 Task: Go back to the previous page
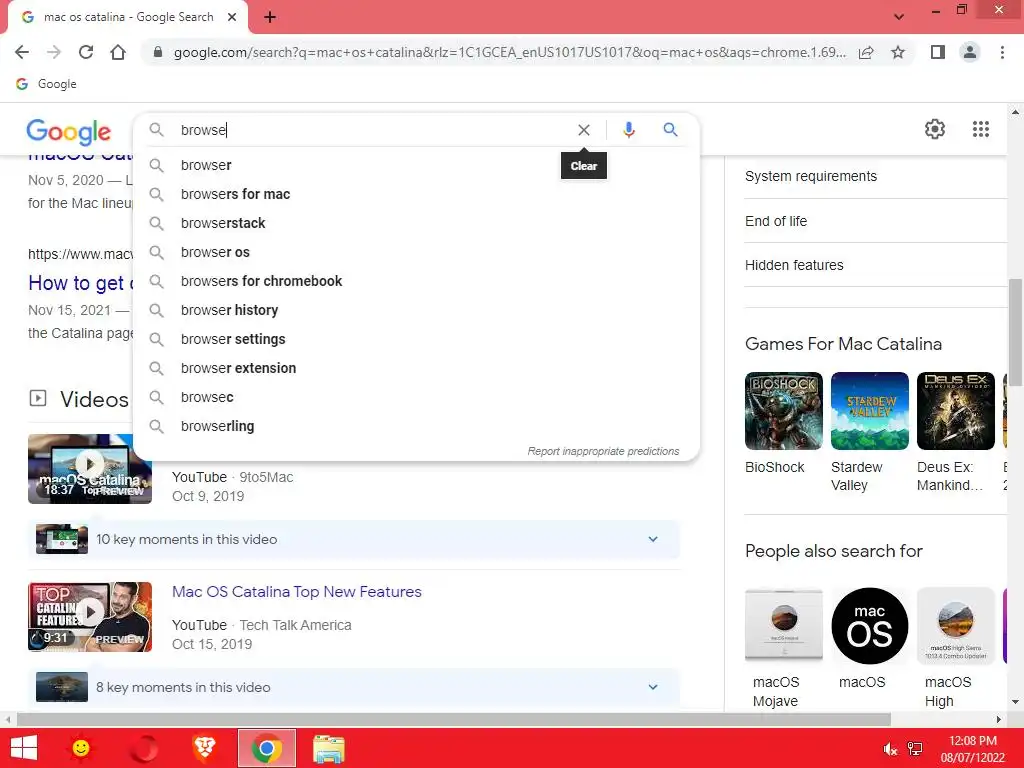[x=22, y=52]
